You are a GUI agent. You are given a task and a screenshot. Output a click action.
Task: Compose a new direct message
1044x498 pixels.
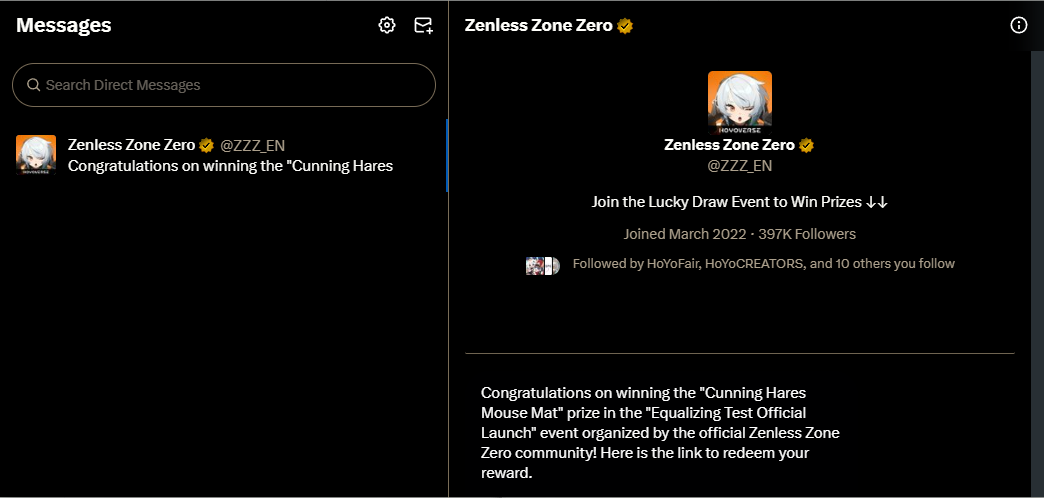[x=424, y=25]
